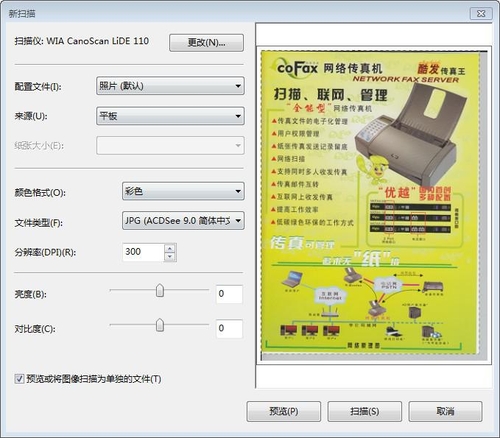This screenshot has width=500, height=438.
Task: Click the 来源(U): label
Action: coord(31,116)
